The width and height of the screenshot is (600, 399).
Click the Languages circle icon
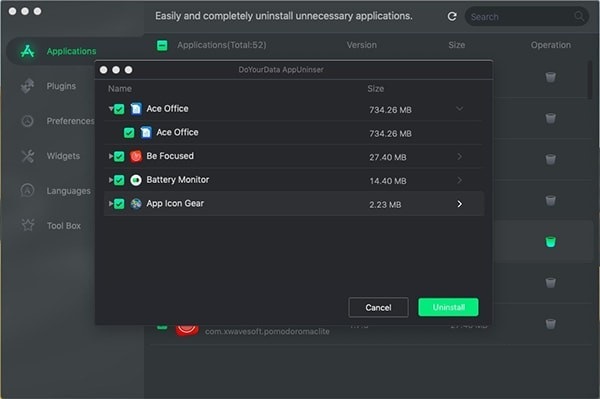tap(28, 190)
